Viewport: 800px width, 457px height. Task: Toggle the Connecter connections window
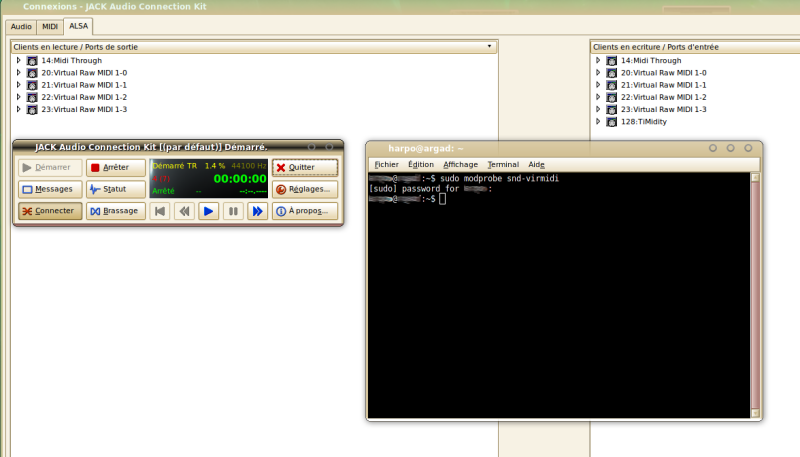pyautogui.click(x=50, y=211)
